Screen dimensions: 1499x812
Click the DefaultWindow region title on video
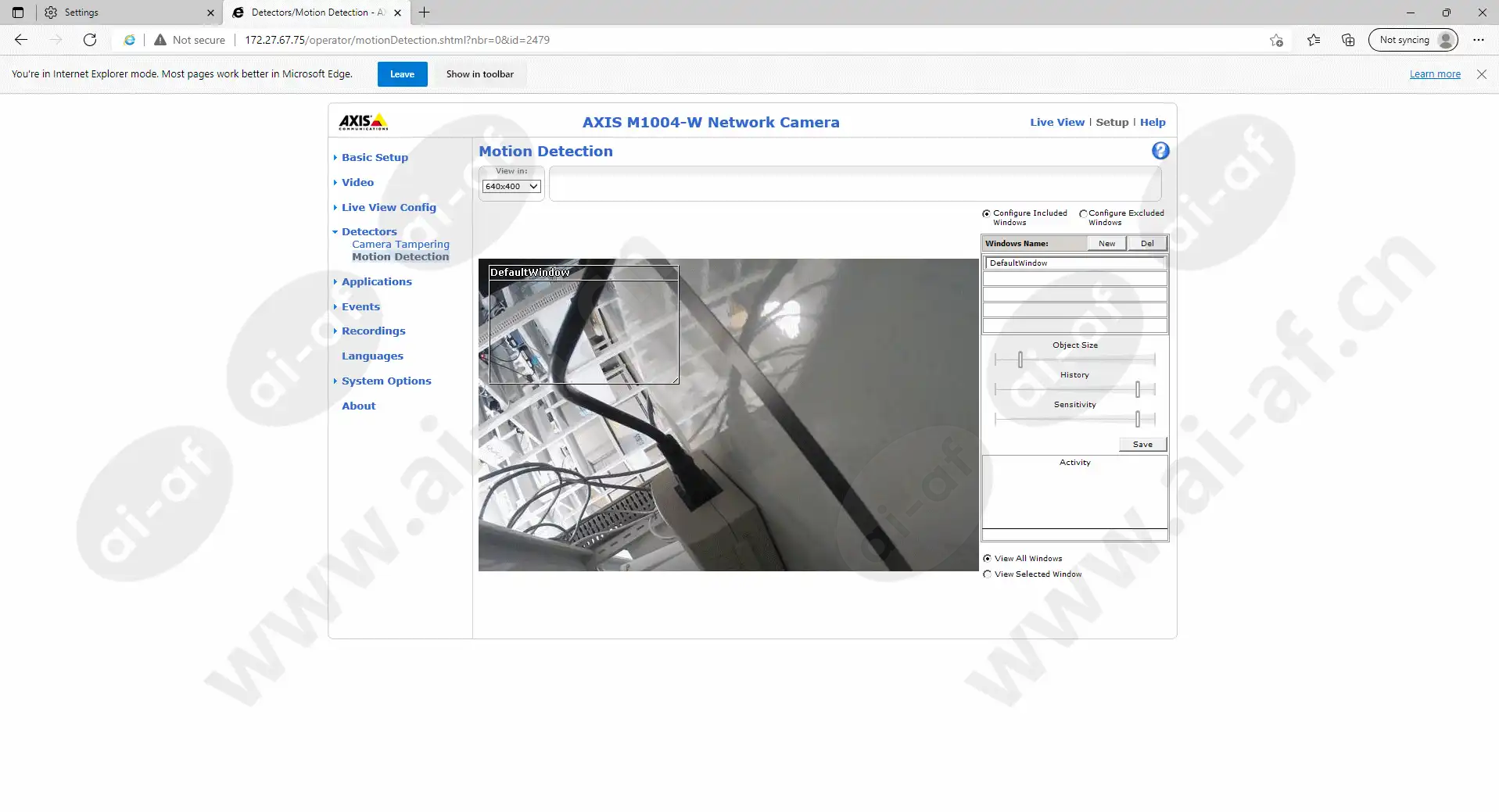530,272
